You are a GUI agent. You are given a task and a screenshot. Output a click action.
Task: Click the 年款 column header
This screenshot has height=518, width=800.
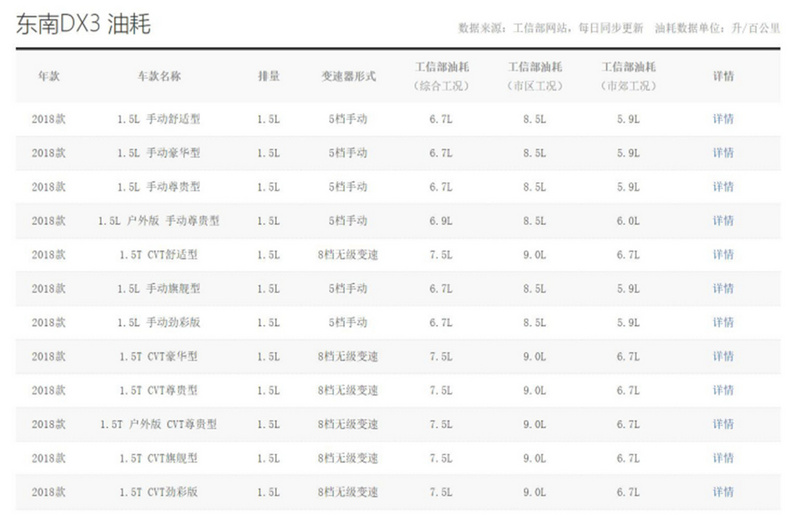pyautogui.click(x=49, y=76)
